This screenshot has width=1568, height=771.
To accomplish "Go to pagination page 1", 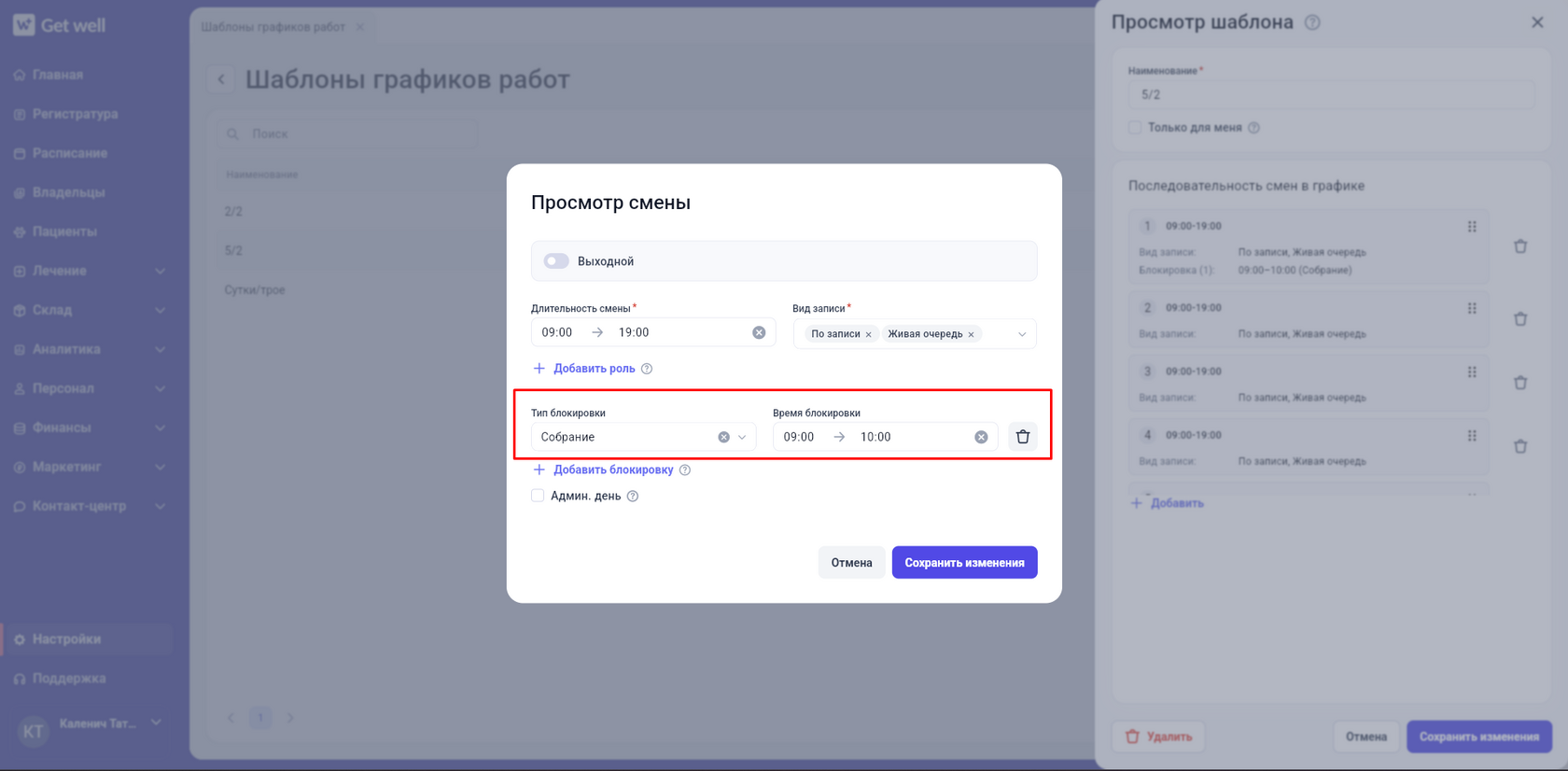I will click(x=260, y=718).
